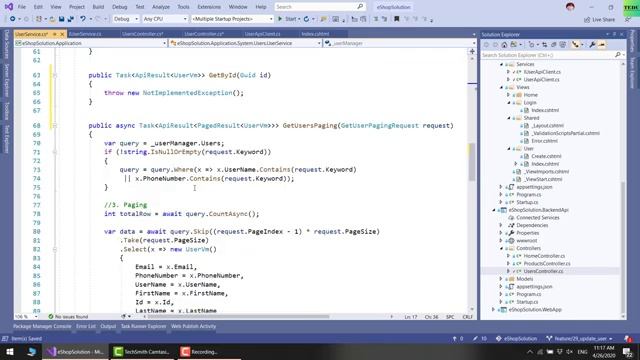Open Properties wrench icon in Solution Explorer
This screenshot has height=360, width=640.
click(x=592, y=45)
